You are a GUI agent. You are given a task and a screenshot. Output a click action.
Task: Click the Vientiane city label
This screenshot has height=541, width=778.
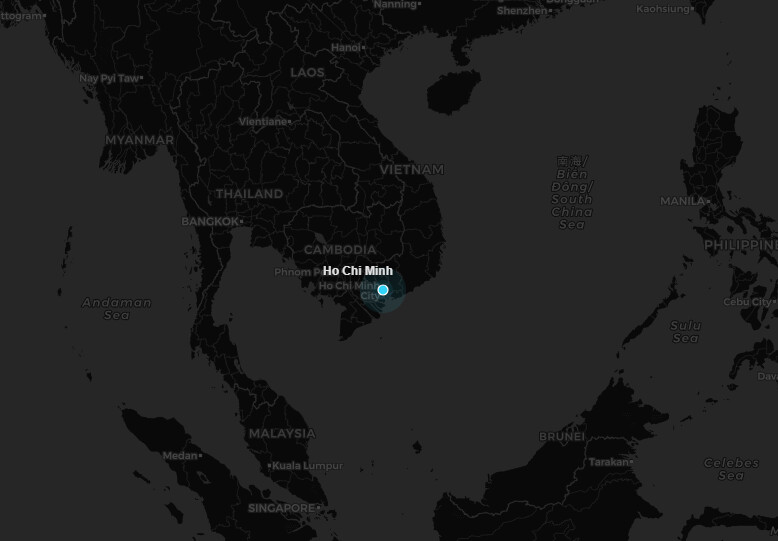click(x=263, y=122)
